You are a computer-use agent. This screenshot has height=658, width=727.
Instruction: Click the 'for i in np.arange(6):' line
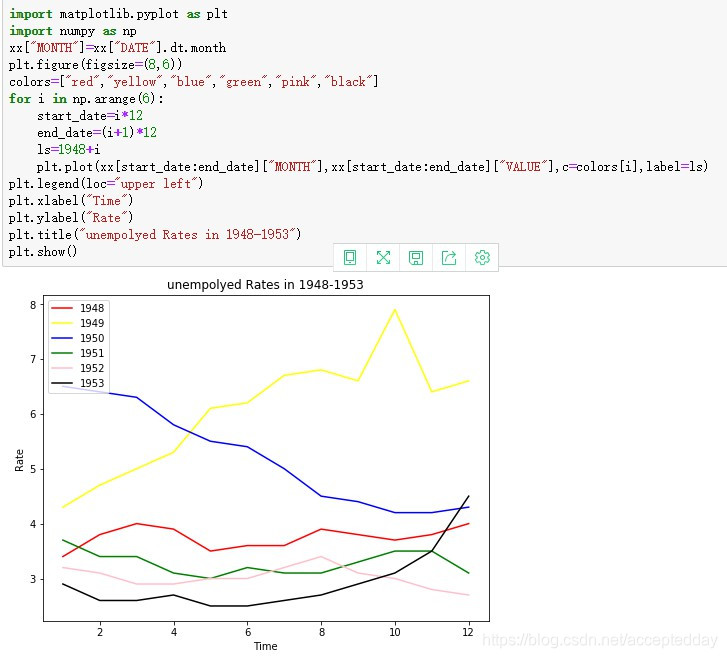86,99
